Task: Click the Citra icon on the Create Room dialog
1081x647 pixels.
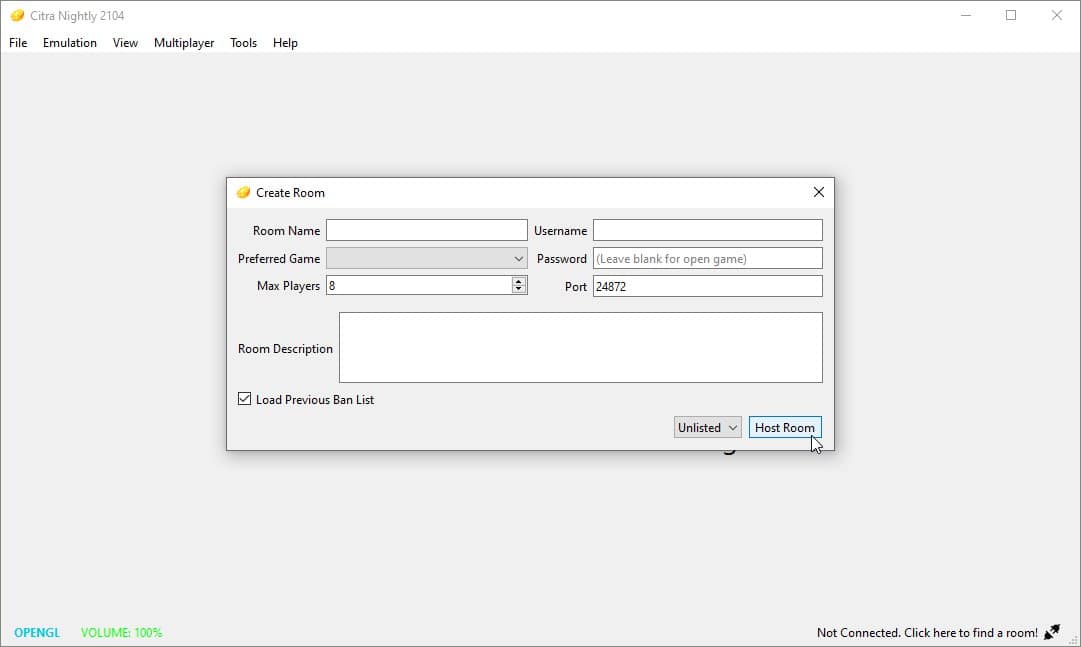Action: point(243,191)
